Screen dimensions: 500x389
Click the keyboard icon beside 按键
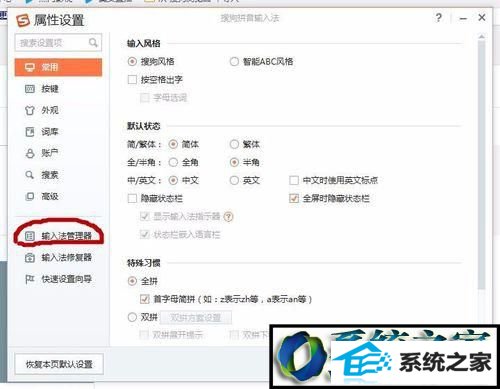tap(30, 89)
